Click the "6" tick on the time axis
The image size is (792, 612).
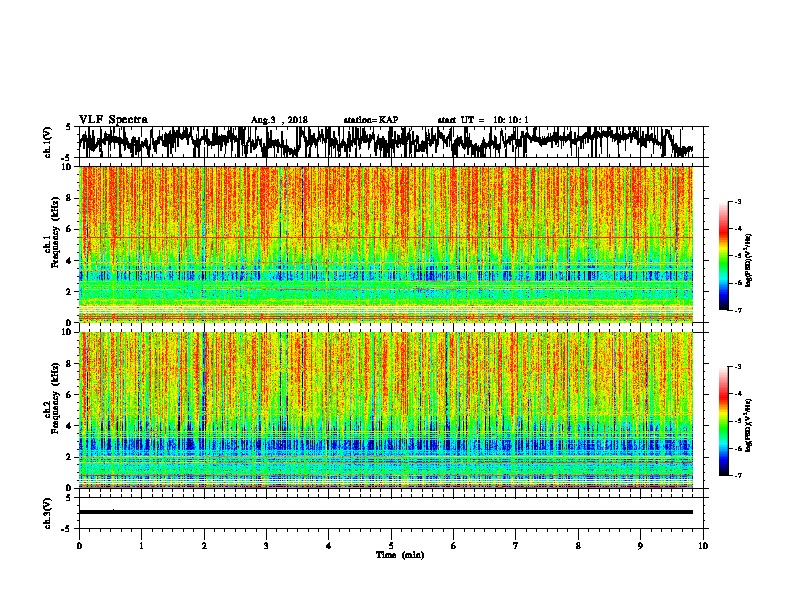pyautogui.click(x=453, y=546)
